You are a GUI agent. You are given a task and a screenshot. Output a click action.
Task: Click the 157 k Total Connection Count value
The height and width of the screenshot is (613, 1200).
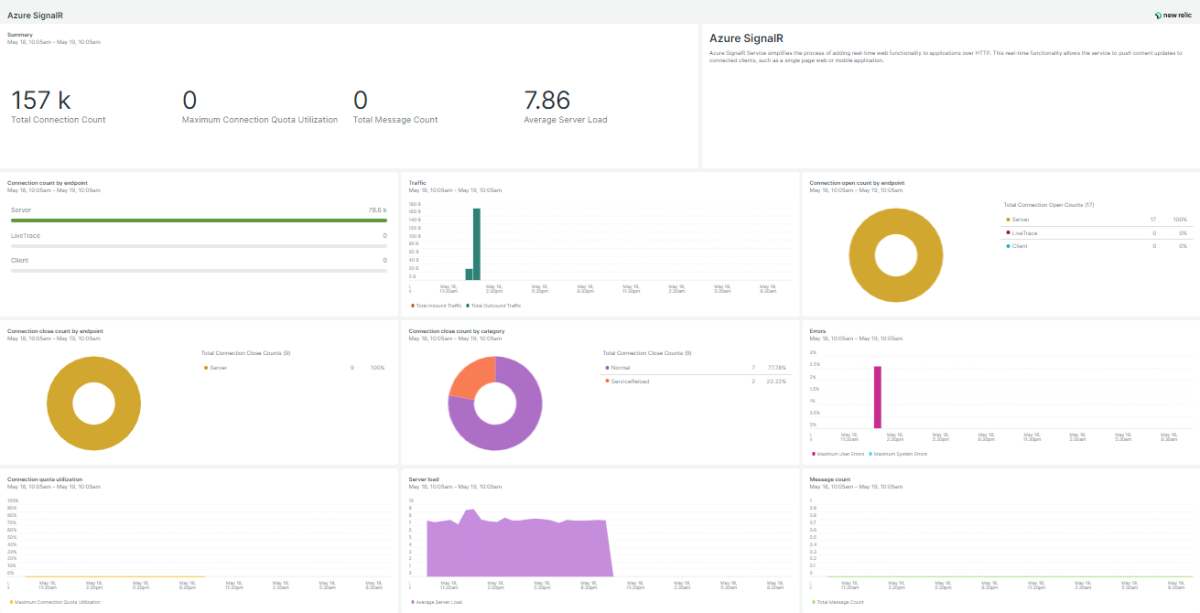pyautogui.click(x=41, y=100)
